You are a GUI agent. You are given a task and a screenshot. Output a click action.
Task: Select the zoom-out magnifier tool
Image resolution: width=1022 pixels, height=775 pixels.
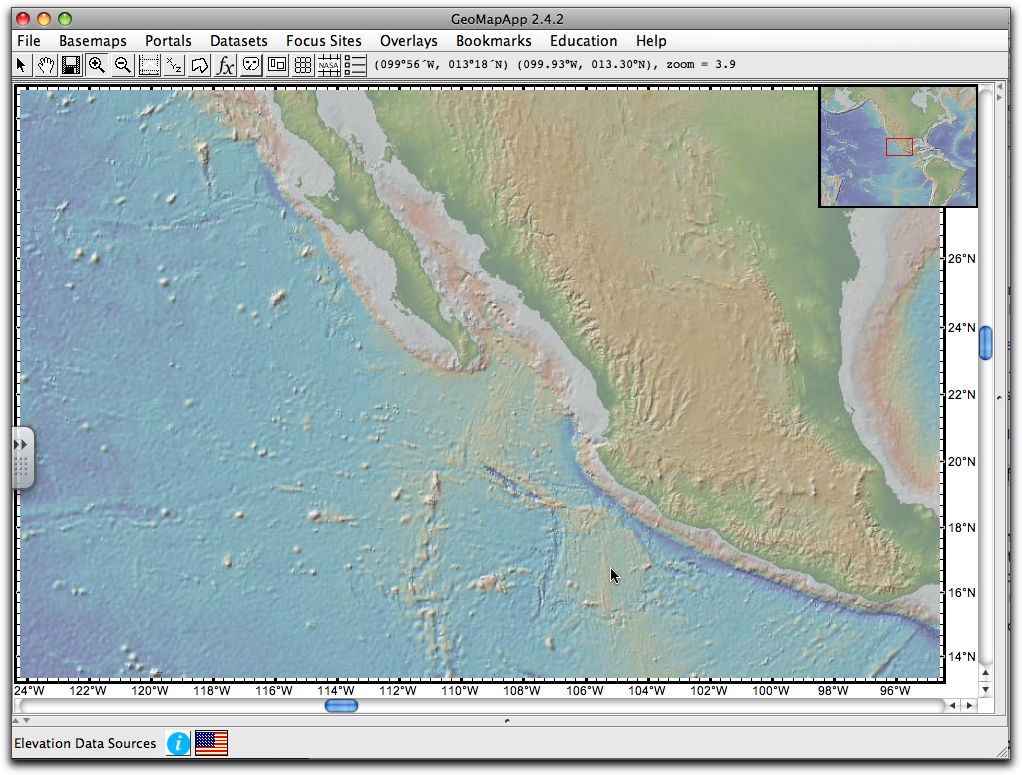122,65
